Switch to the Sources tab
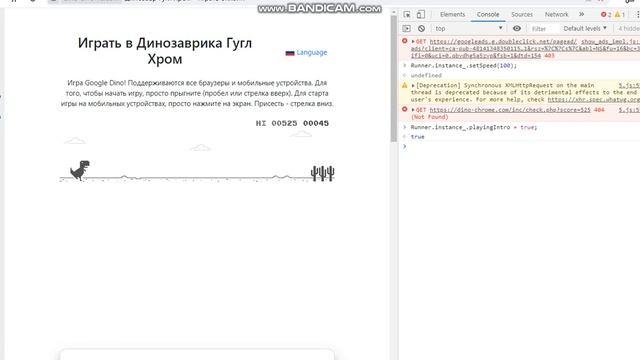Viewport: 640px width, 360px height. coord(522,14)
